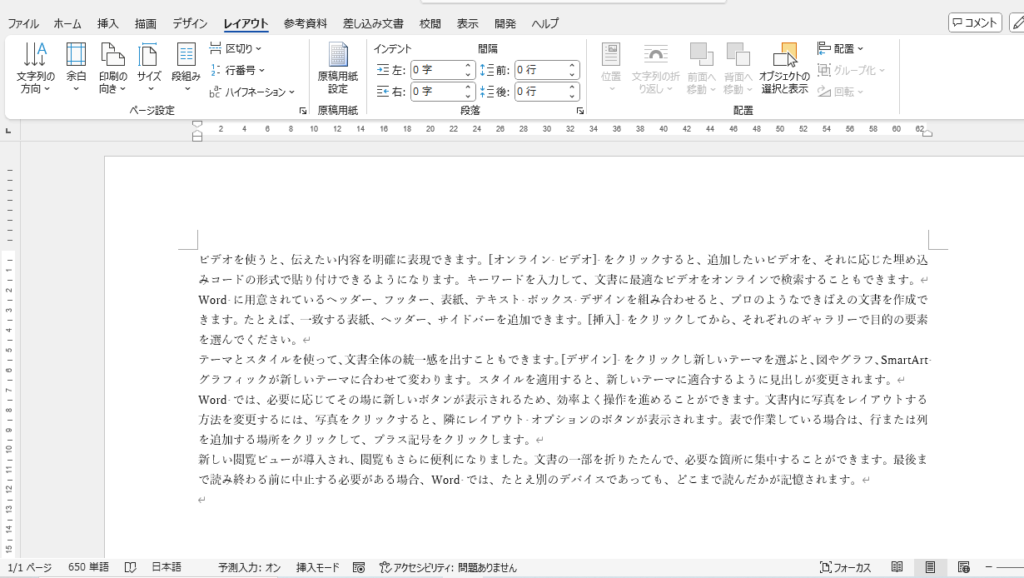Click the first line indent ruler marker

point(197,124)
